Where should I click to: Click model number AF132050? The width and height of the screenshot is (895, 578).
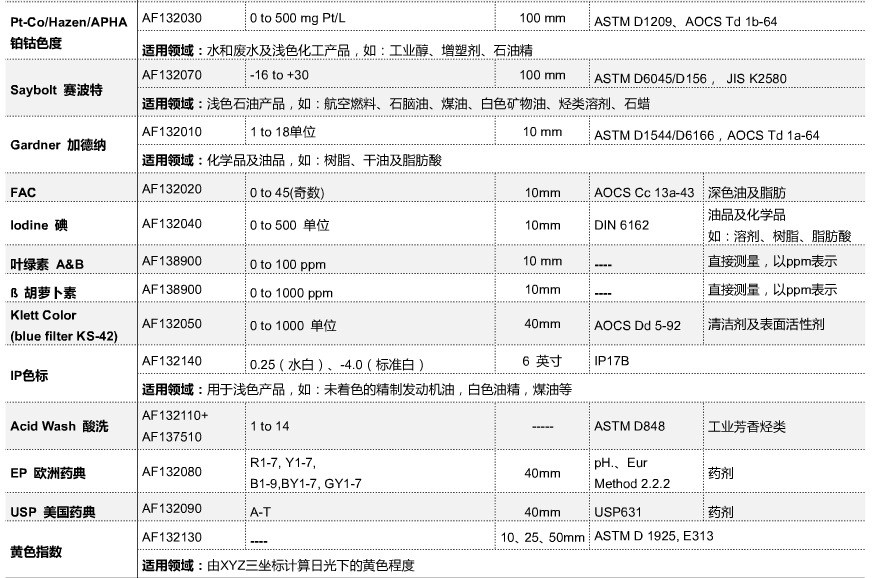(172, 324)
